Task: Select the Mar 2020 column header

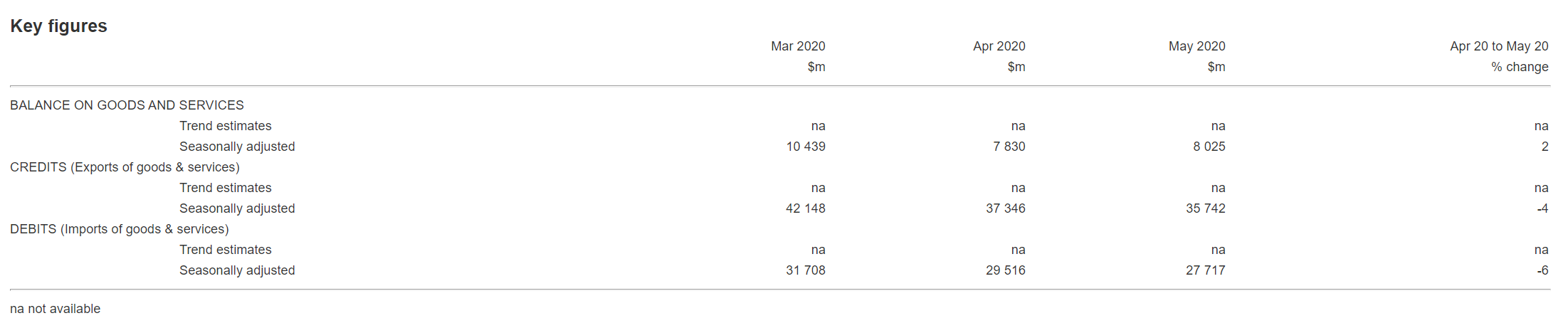Action: click(797, 46)
